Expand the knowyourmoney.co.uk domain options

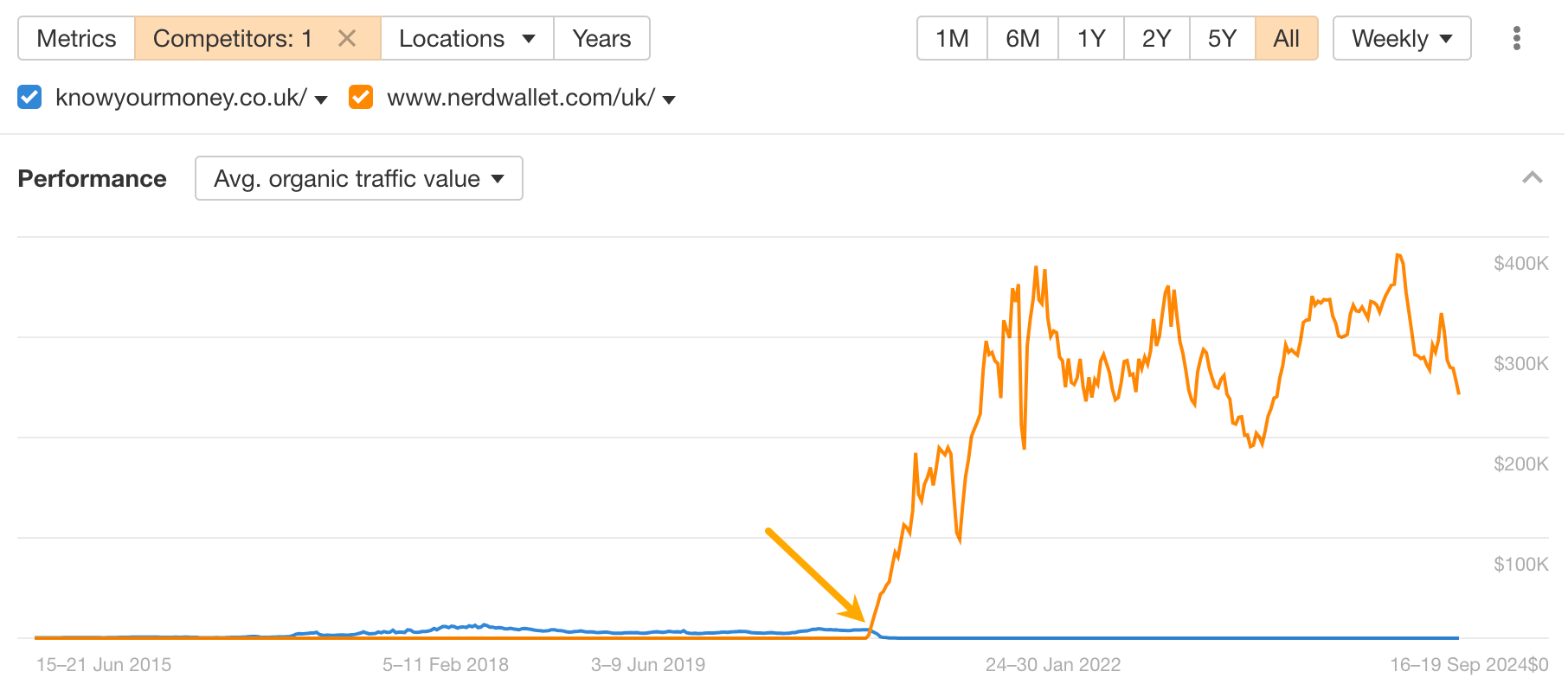[321, 99]
